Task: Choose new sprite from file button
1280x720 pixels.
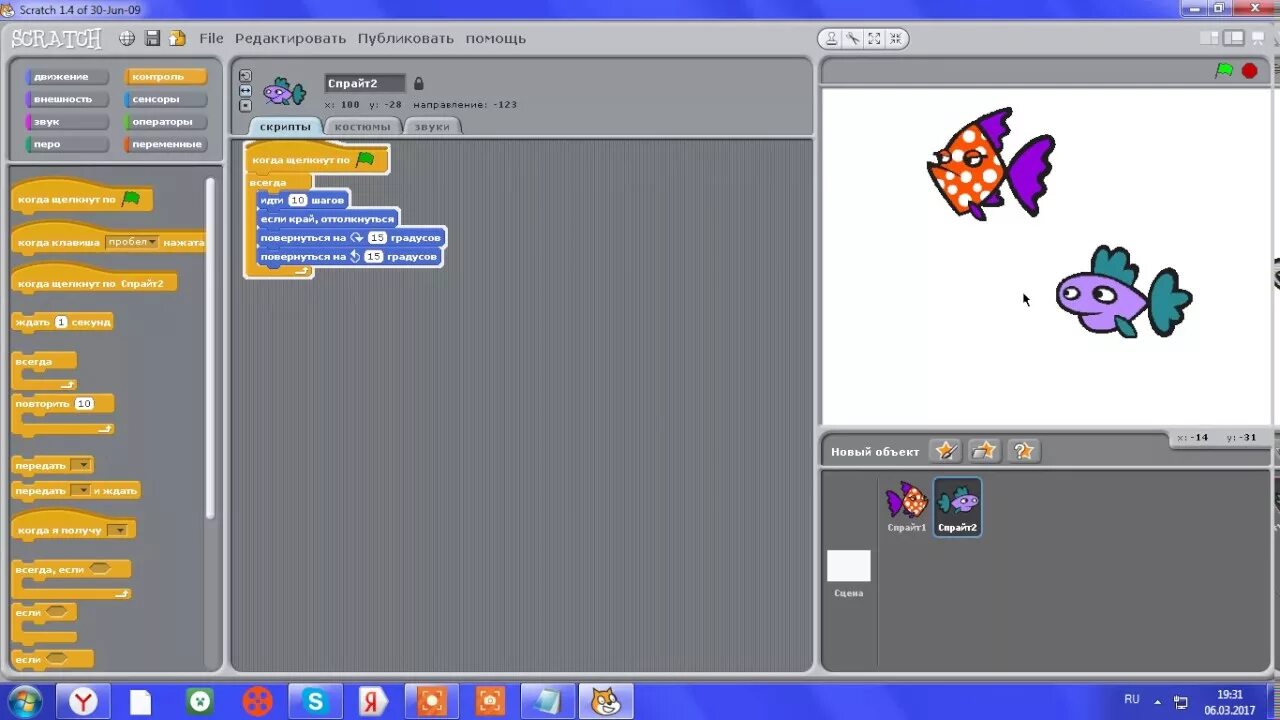Action: click(984, 451)
